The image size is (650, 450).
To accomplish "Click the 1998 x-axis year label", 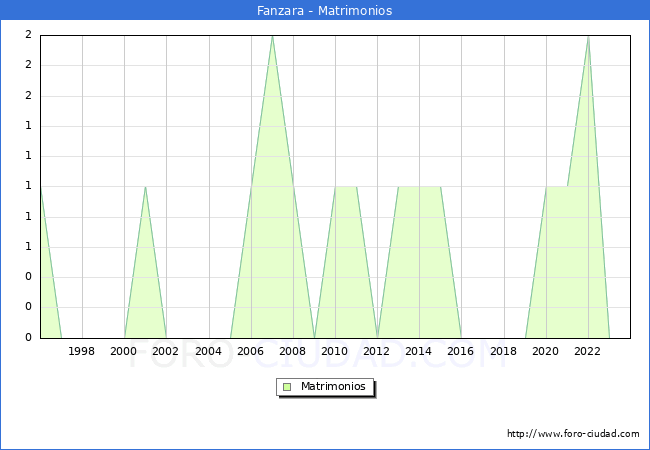I will 82,351.
